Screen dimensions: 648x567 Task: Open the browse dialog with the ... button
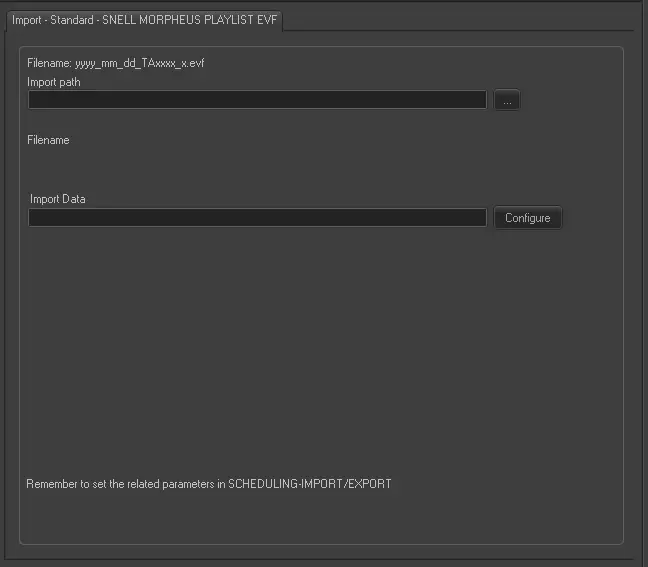[x=507, y=100]
